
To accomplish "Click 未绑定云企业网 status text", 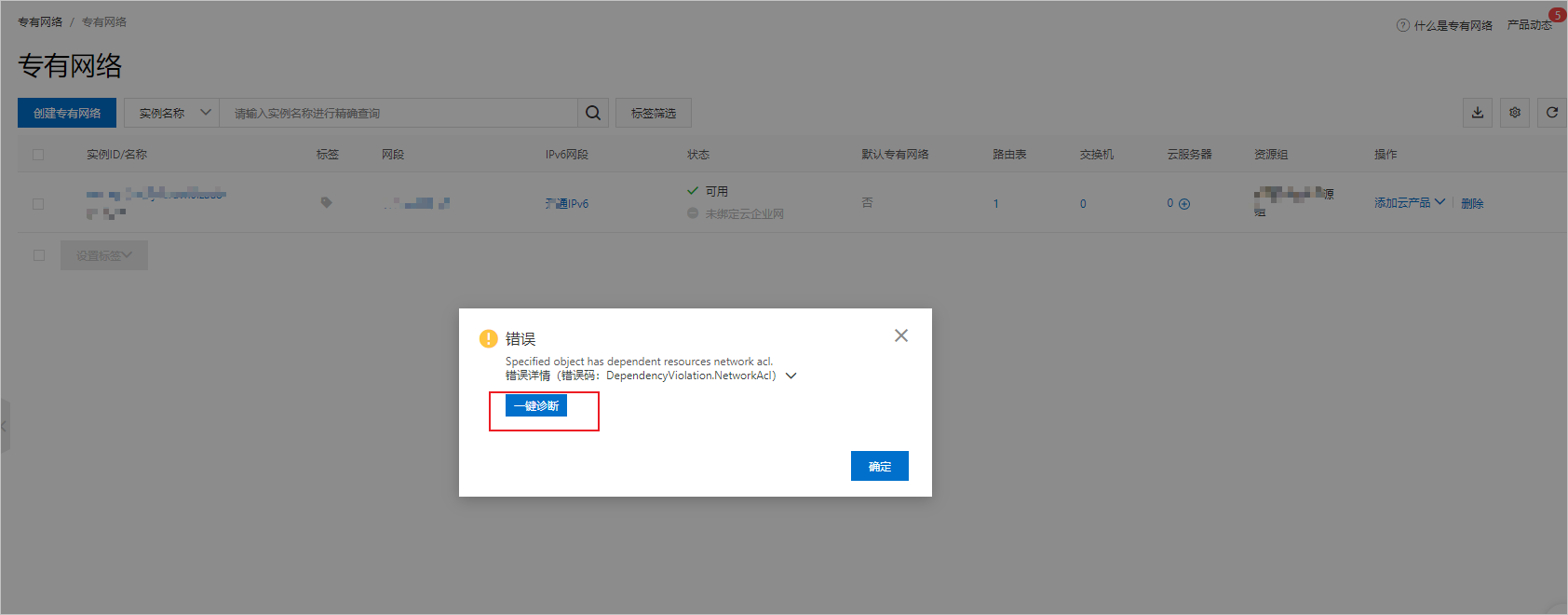I will [x=744, y=213].
